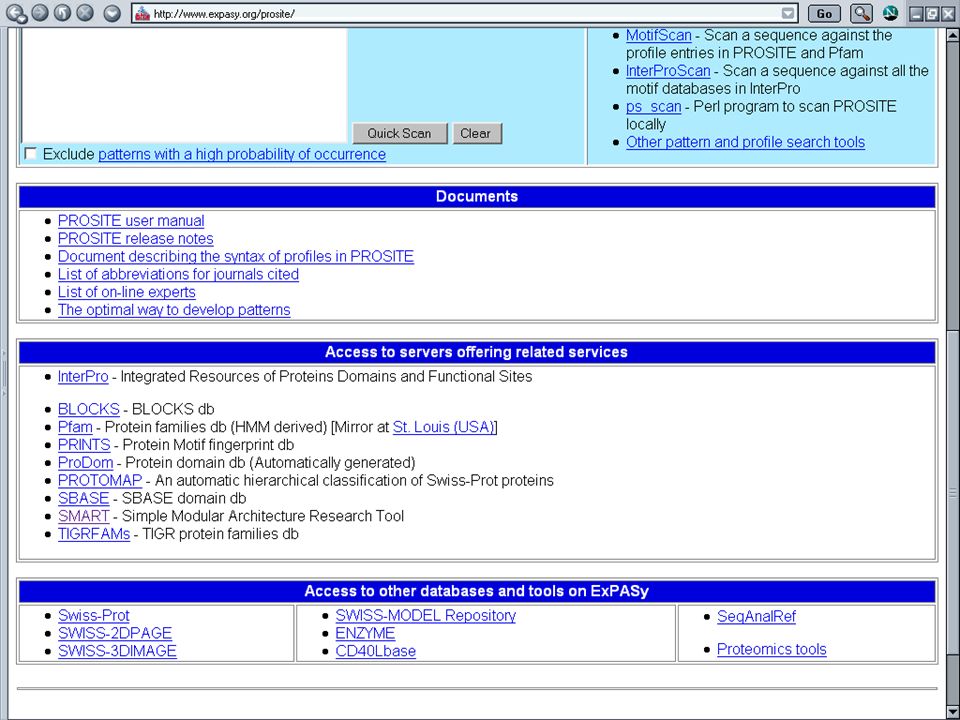Screen dimensions: 960x720
Task: Open the Proteomics tools link
Action: 771,649
